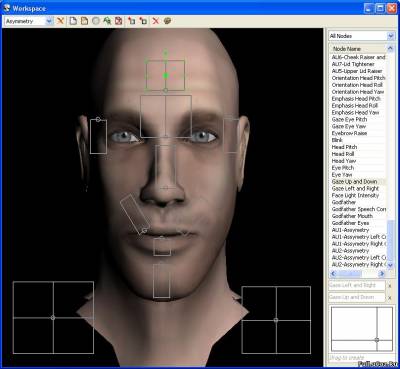The height and width of the screenshot is (369, 400).
Task: Select Godfather Speech Con node
Action: coord(358,209)
